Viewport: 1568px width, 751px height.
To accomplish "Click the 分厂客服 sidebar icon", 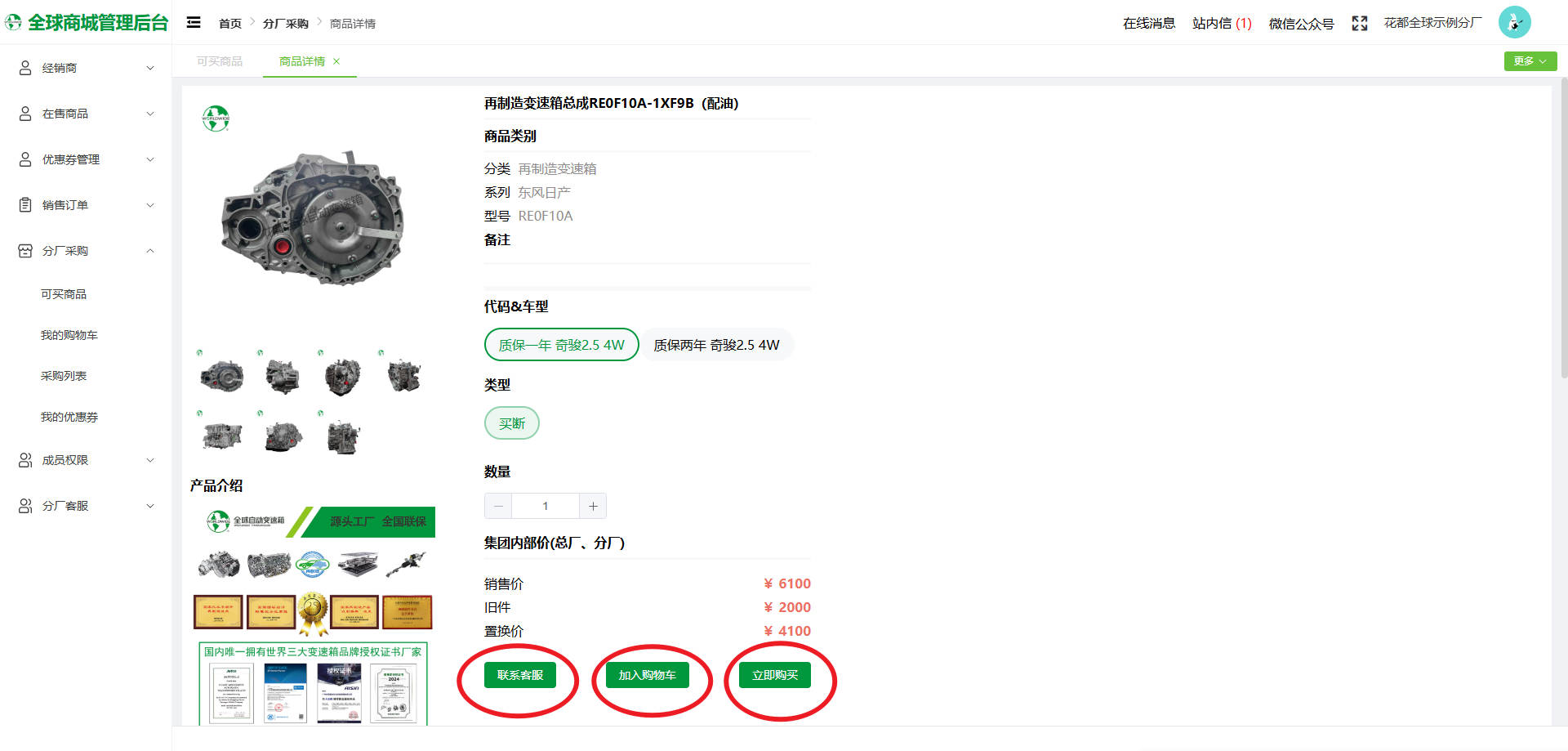I will [24, 505].
